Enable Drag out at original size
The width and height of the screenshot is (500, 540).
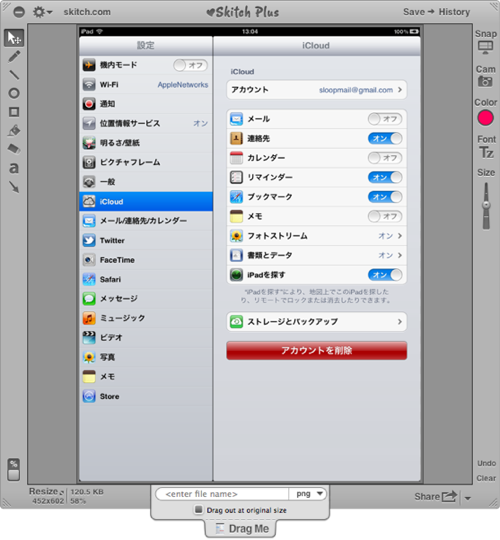coord(198,509)
